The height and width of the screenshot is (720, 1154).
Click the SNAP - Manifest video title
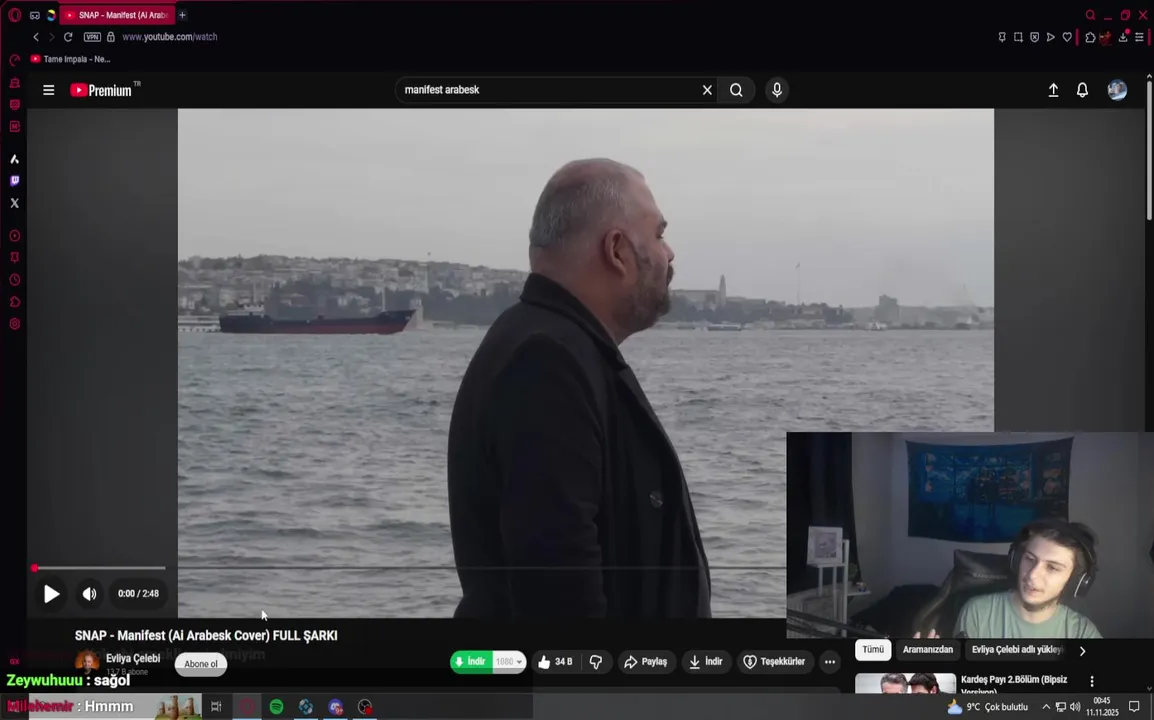click(x=206, y=635)
